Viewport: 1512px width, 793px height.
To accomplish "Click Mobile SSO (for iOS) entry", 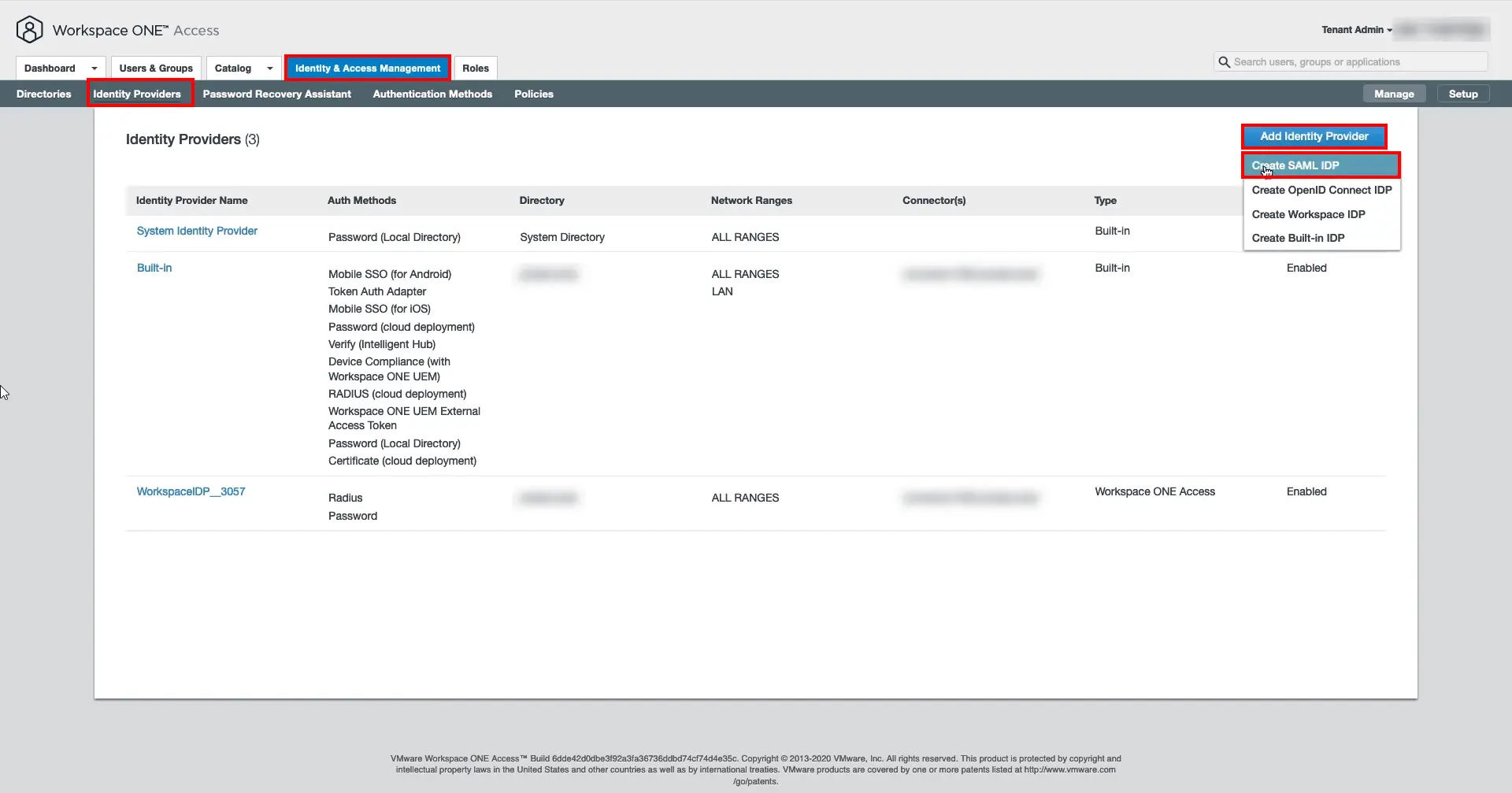I will [380, 309].
